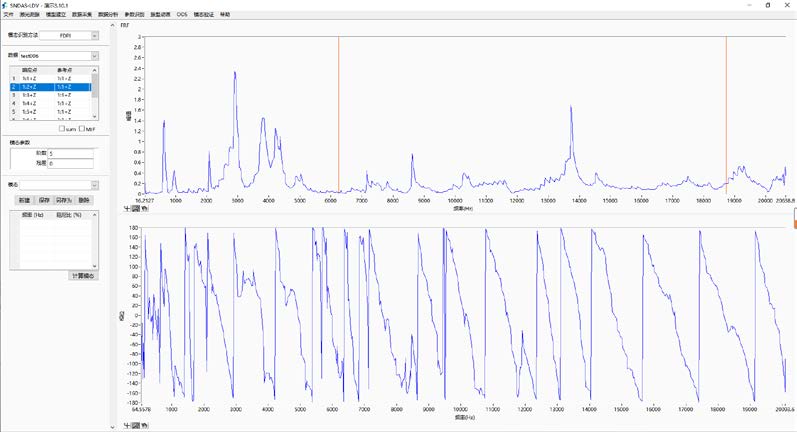Select the zoom tool under FRF graph
The image size is (797, 432).
[135, 209]
